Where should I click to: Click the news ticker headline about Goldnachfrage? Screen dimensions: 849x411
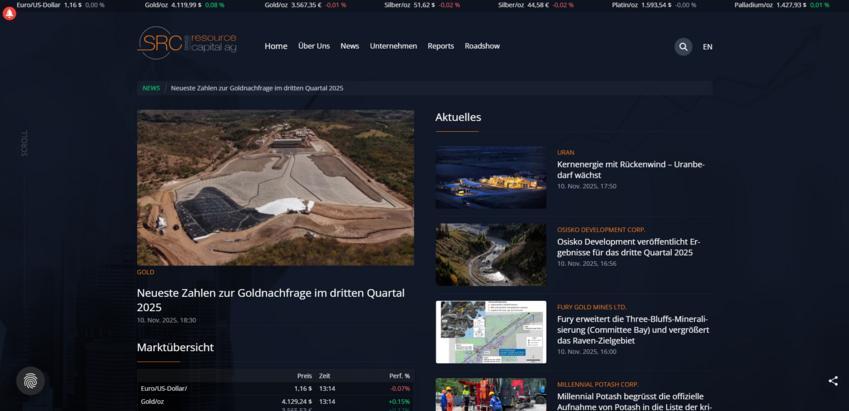pyautogui.click(x=257, y=88)
